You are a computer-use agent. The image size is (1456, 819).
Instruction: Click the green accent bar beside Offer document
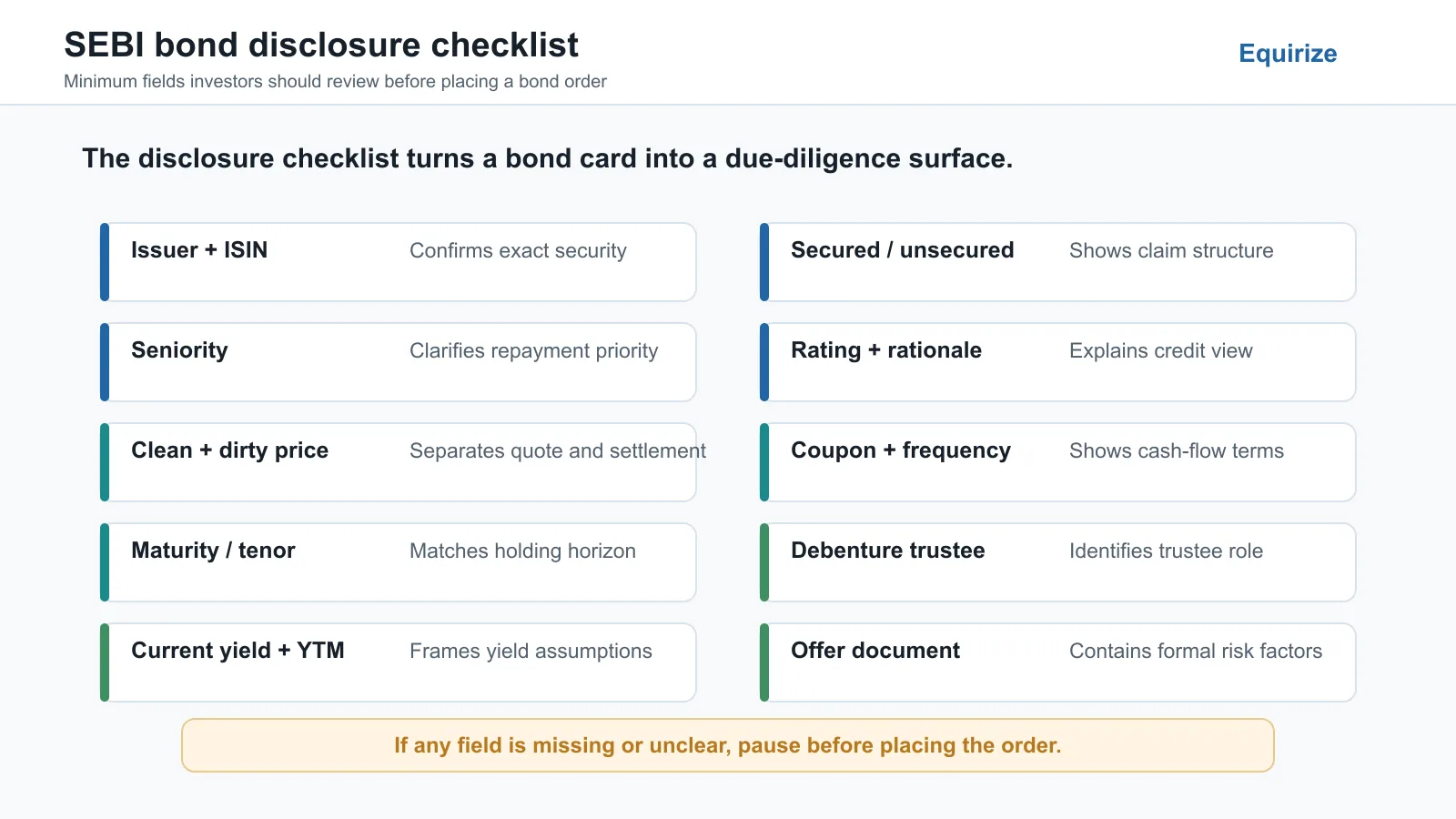(764, 662)
